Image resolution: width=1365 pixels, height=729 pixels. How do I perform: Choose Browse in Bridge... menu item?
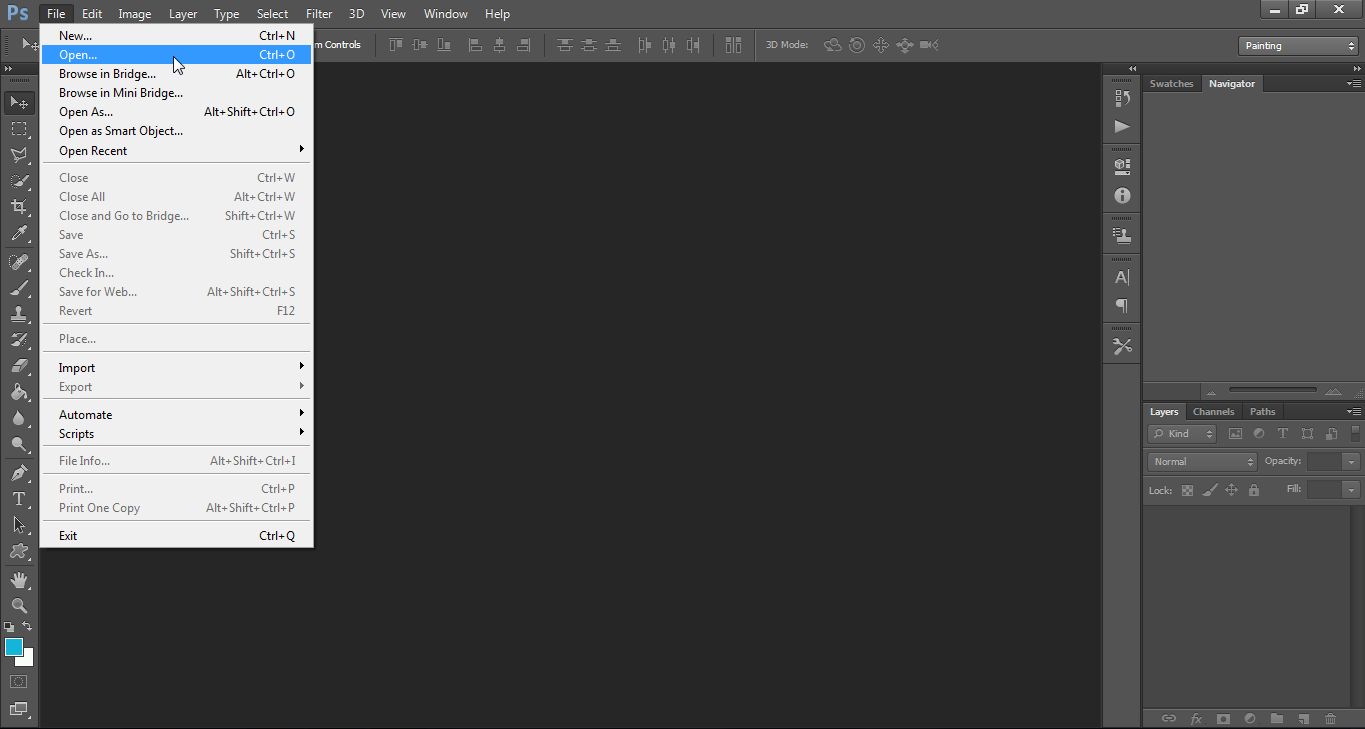pos(176,74)
